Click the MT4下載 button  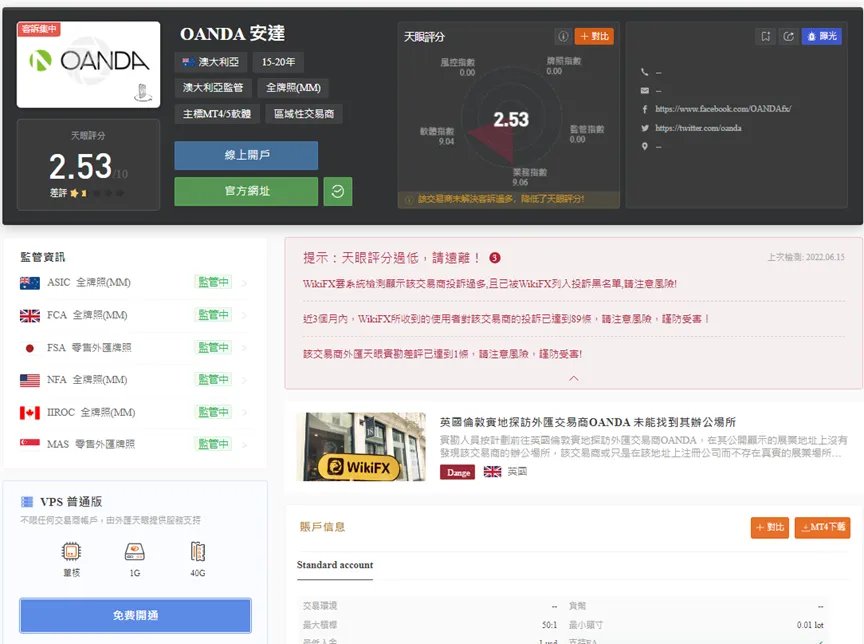pos(822,527)
